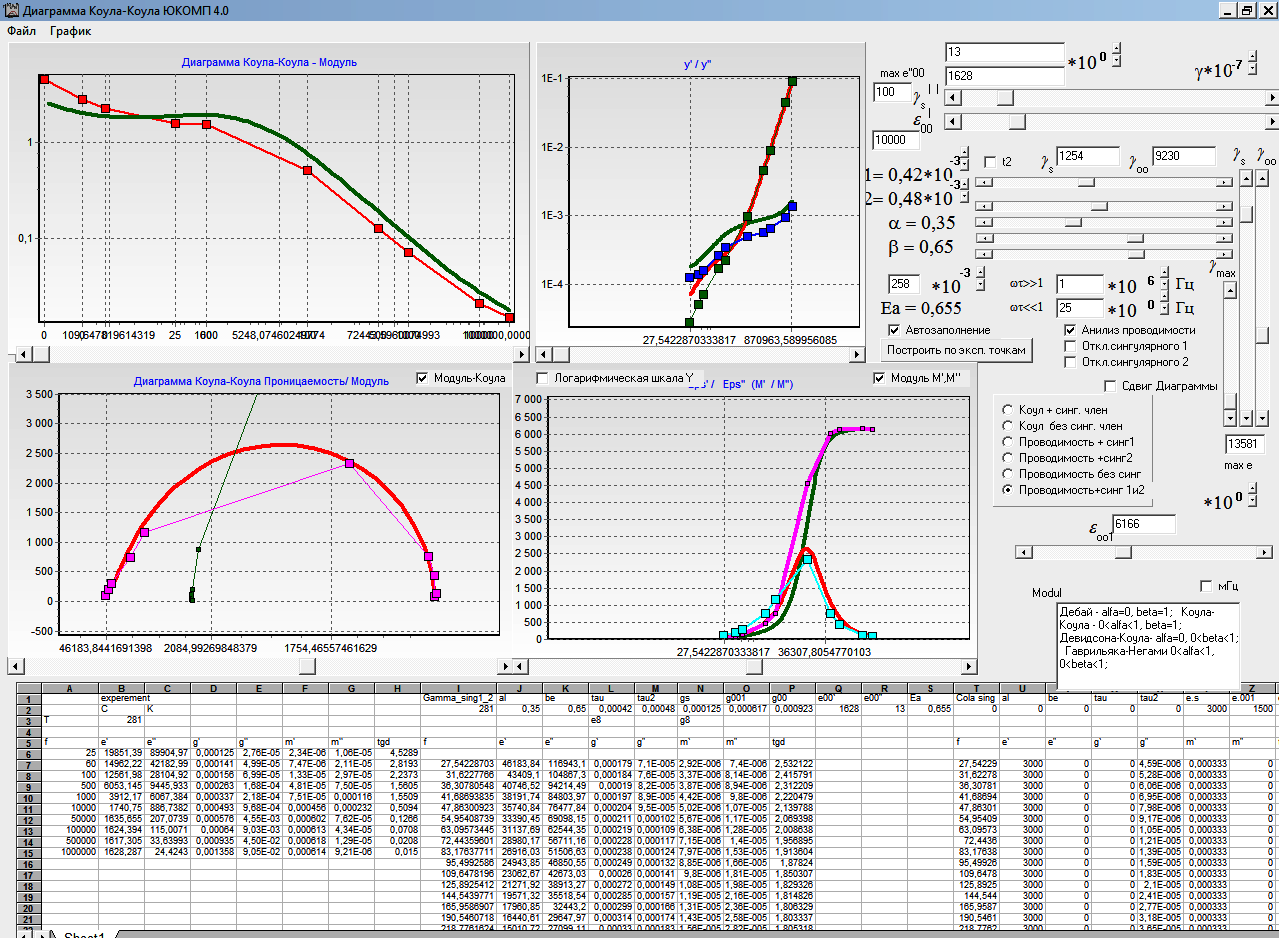The image size is (1282, 938).
Task: Click right arrow of the ε00 scrollbar
Action: pyautogui.click(x=1272, y=122)
